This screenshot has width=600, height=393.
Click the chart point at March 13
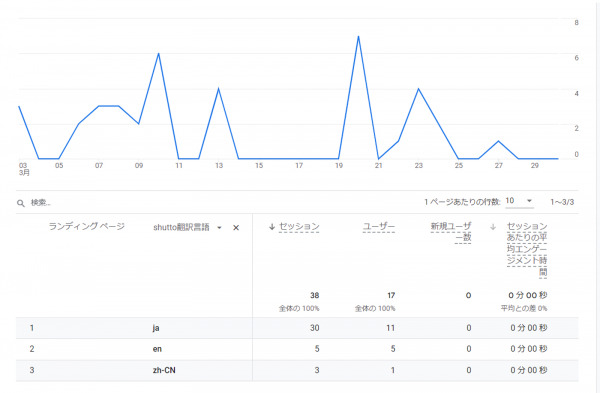218,89
